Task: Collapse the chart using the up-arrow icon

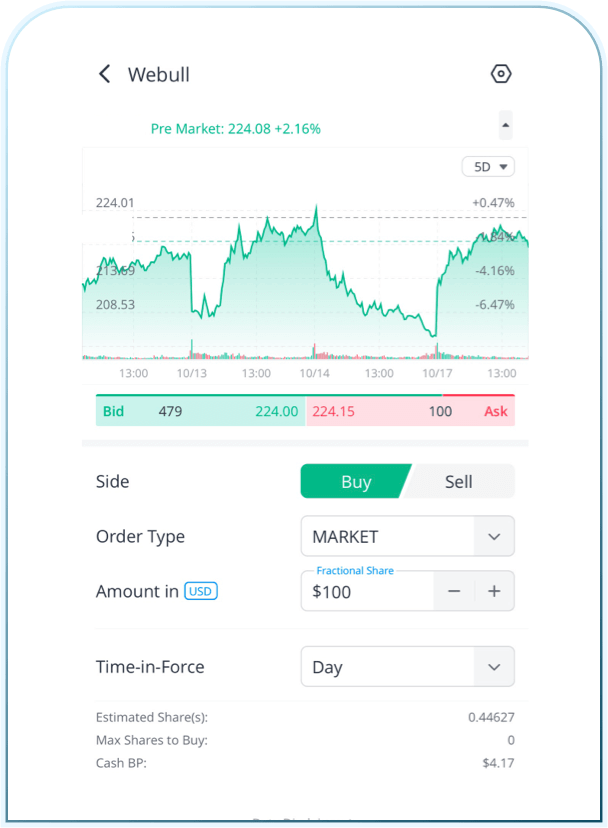Action: click(505, 126)
